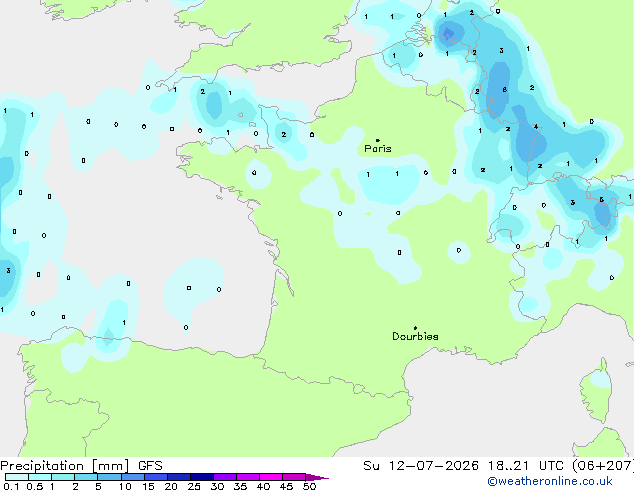Click the legend arrow tip above 50 mm
The image size is (634, 490).
317,477
